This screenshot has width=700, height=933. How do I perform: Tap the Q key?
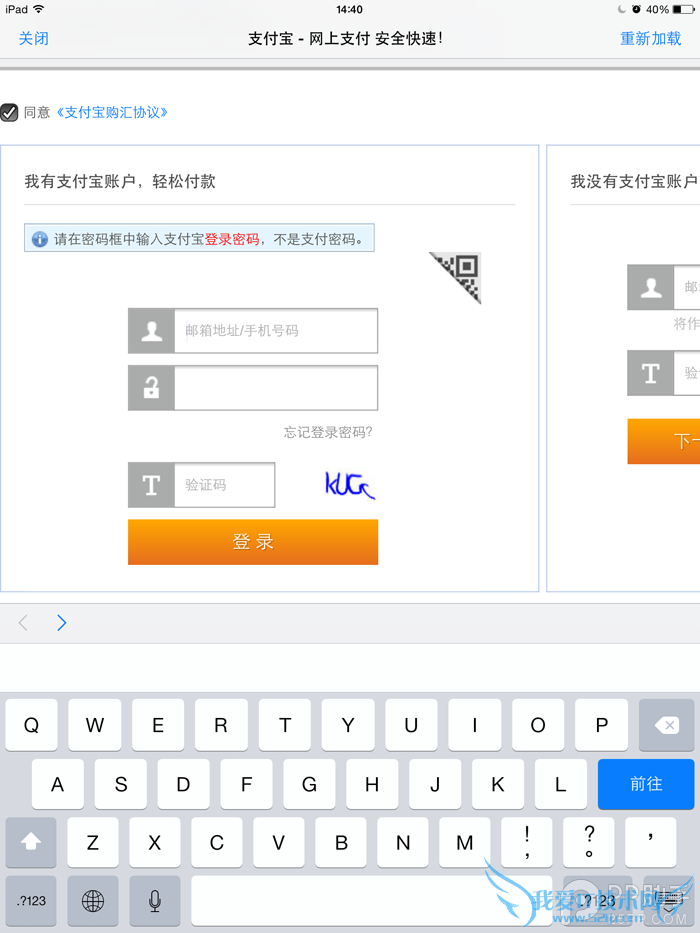click(x=32, y=725)
